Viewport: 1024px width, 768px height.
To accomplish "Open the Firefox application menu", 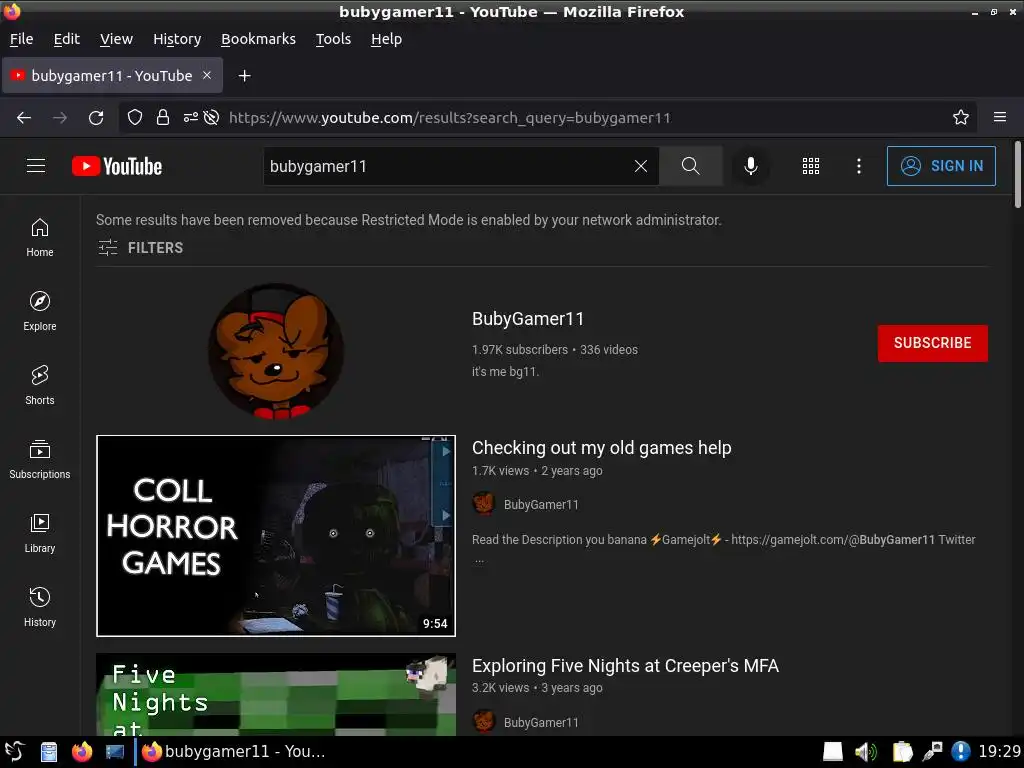I will [1000, 118].
